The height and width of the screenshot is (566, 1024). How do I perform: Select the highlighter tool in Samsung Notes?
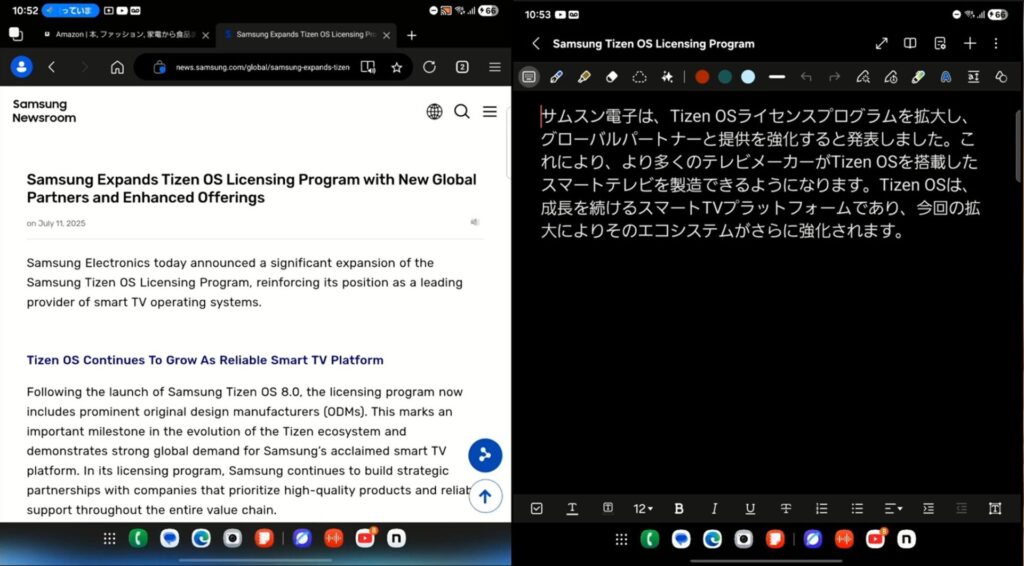(584, 77)
